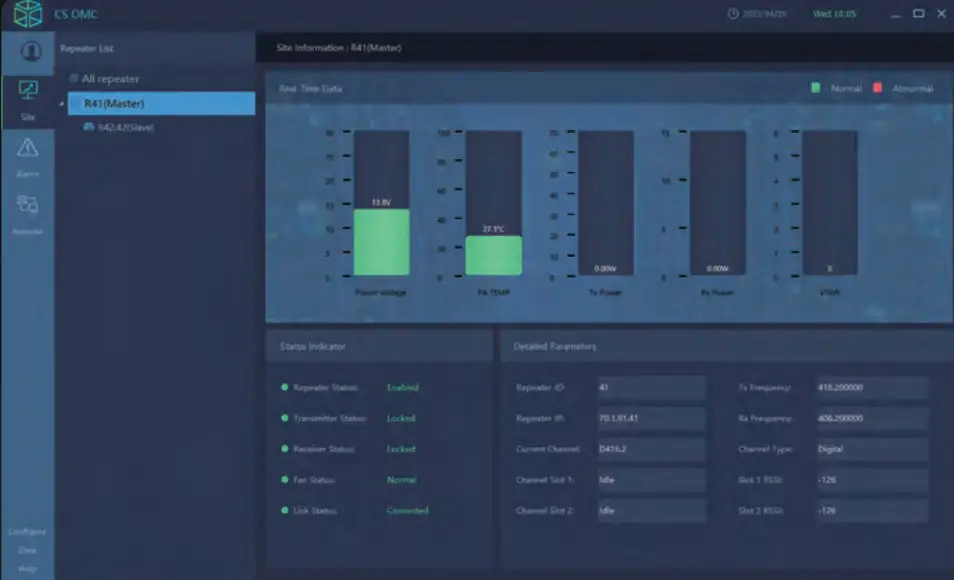Click the Wed 10:05 time display
Screen dimensions: 954x580
(x=834, y=13)
